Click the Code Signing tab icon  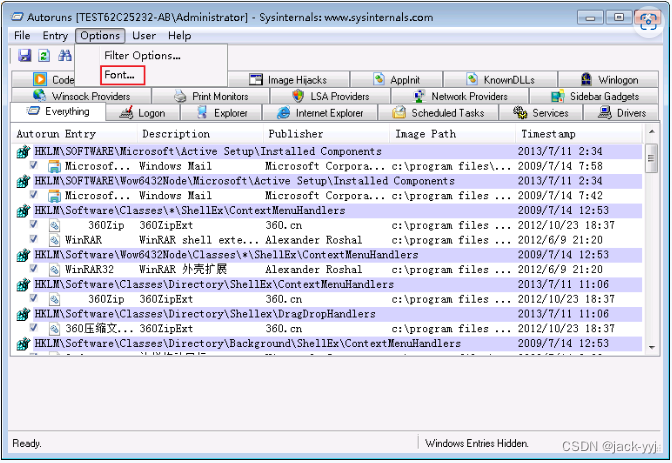[40, 80]
